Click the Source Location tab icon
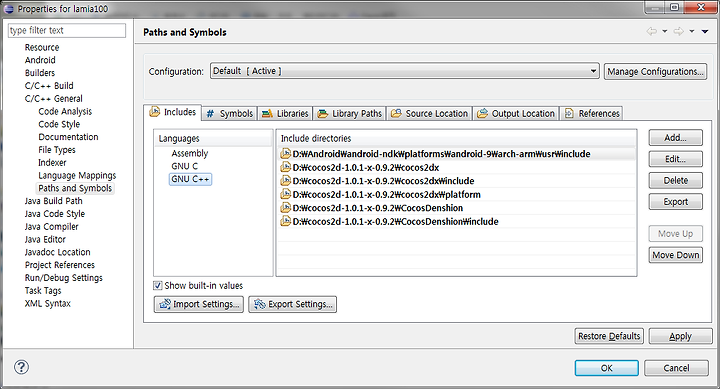Image resolution: width=720 pixels, height=389 pixels. point(396,113)
